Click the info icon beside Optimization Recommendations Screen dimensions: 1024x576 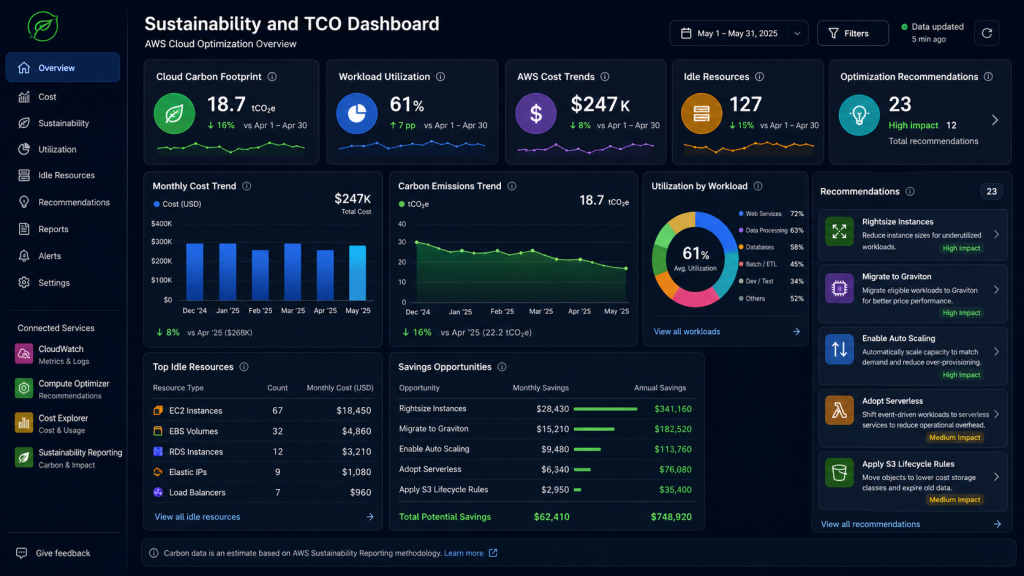pyautogui.click(x=989, y=76)
